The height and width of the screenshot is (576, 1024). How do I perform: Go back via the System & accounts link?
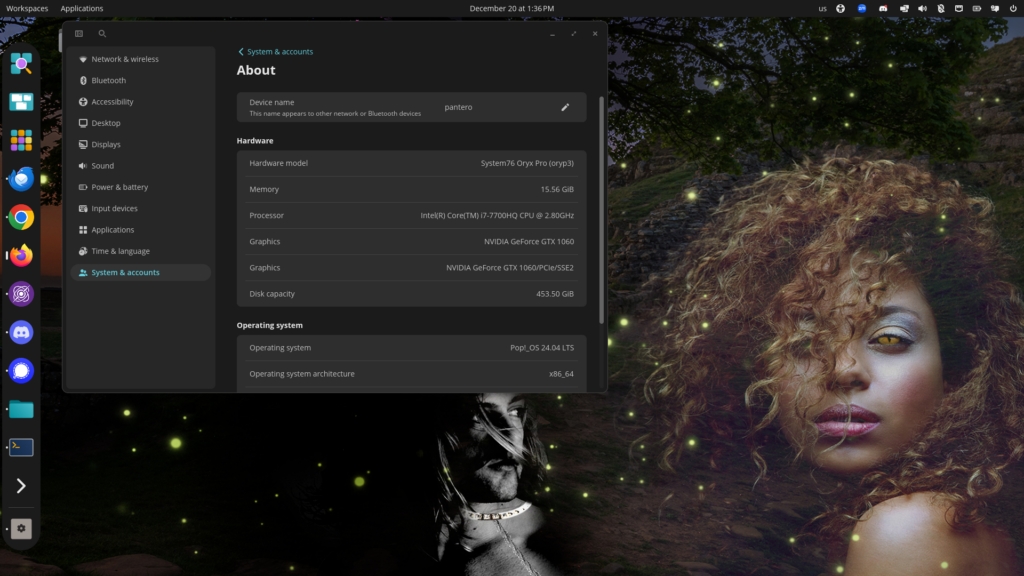[x=274, y=51]
